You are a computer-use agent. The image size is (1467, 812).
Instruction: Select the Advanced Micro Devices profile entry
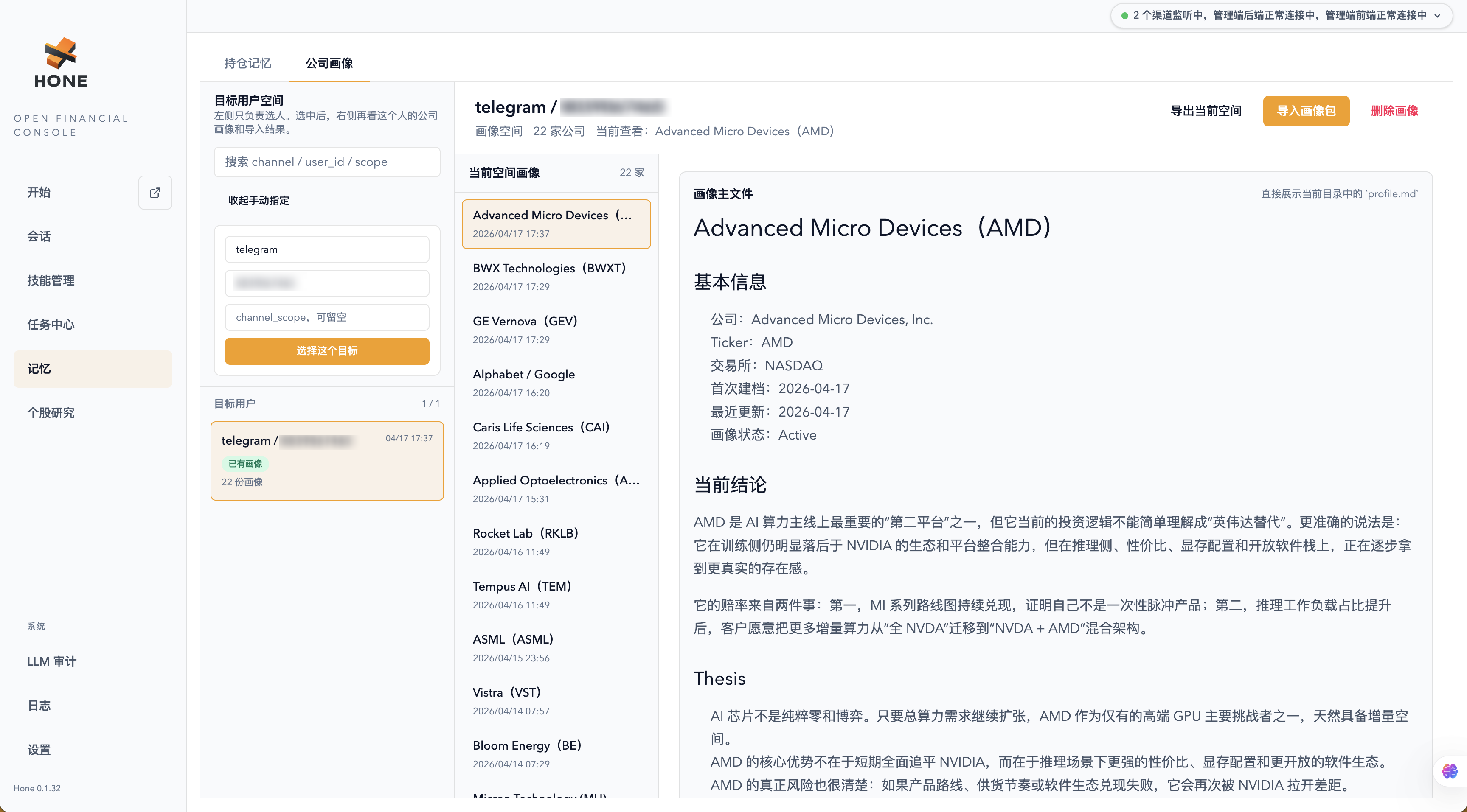point(556,224)
